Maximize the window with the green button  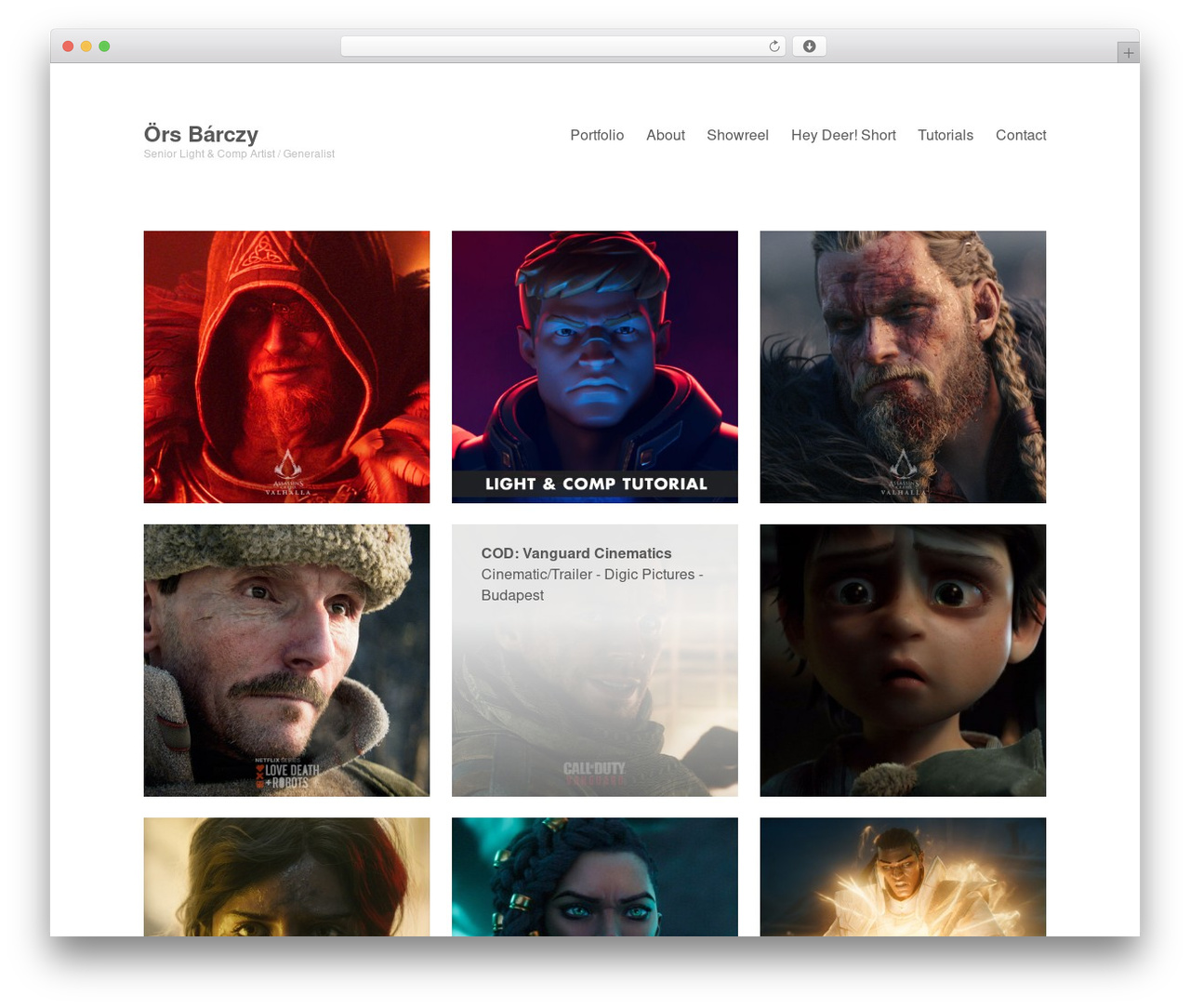pyautogui.click(x=104, y=46)
